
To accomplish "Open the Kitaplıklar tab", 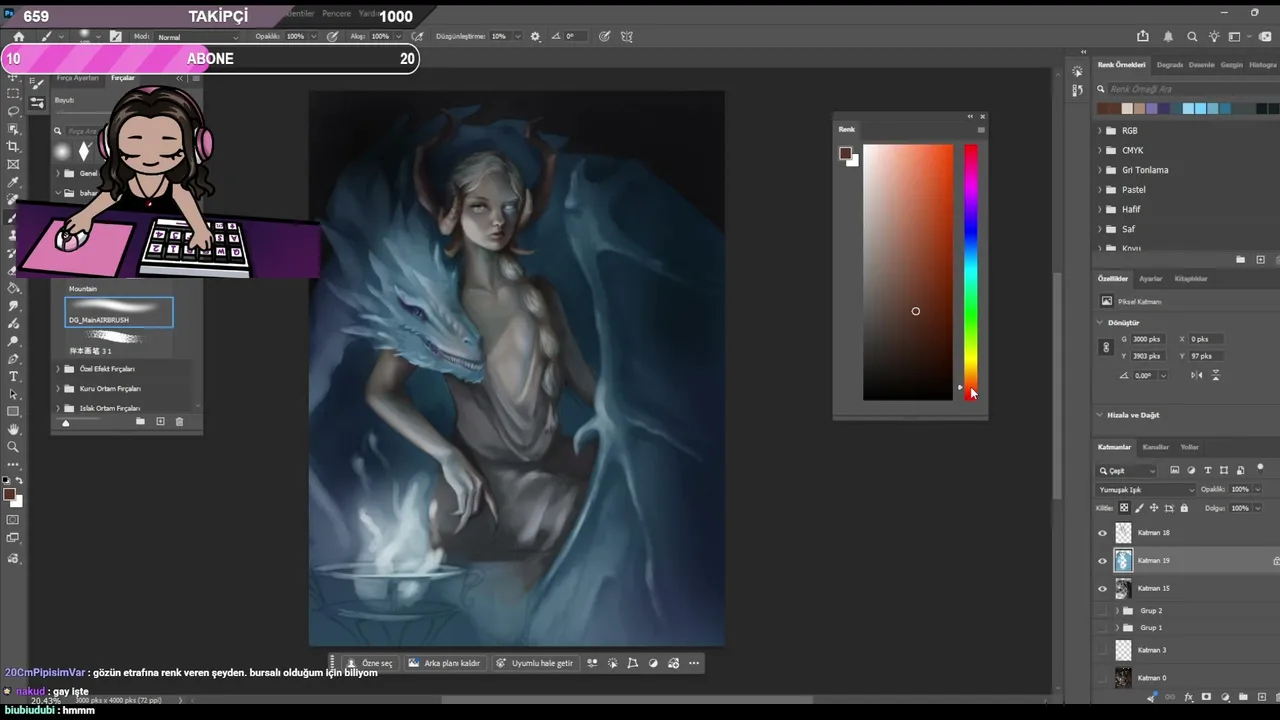I will pos(1191,279).
